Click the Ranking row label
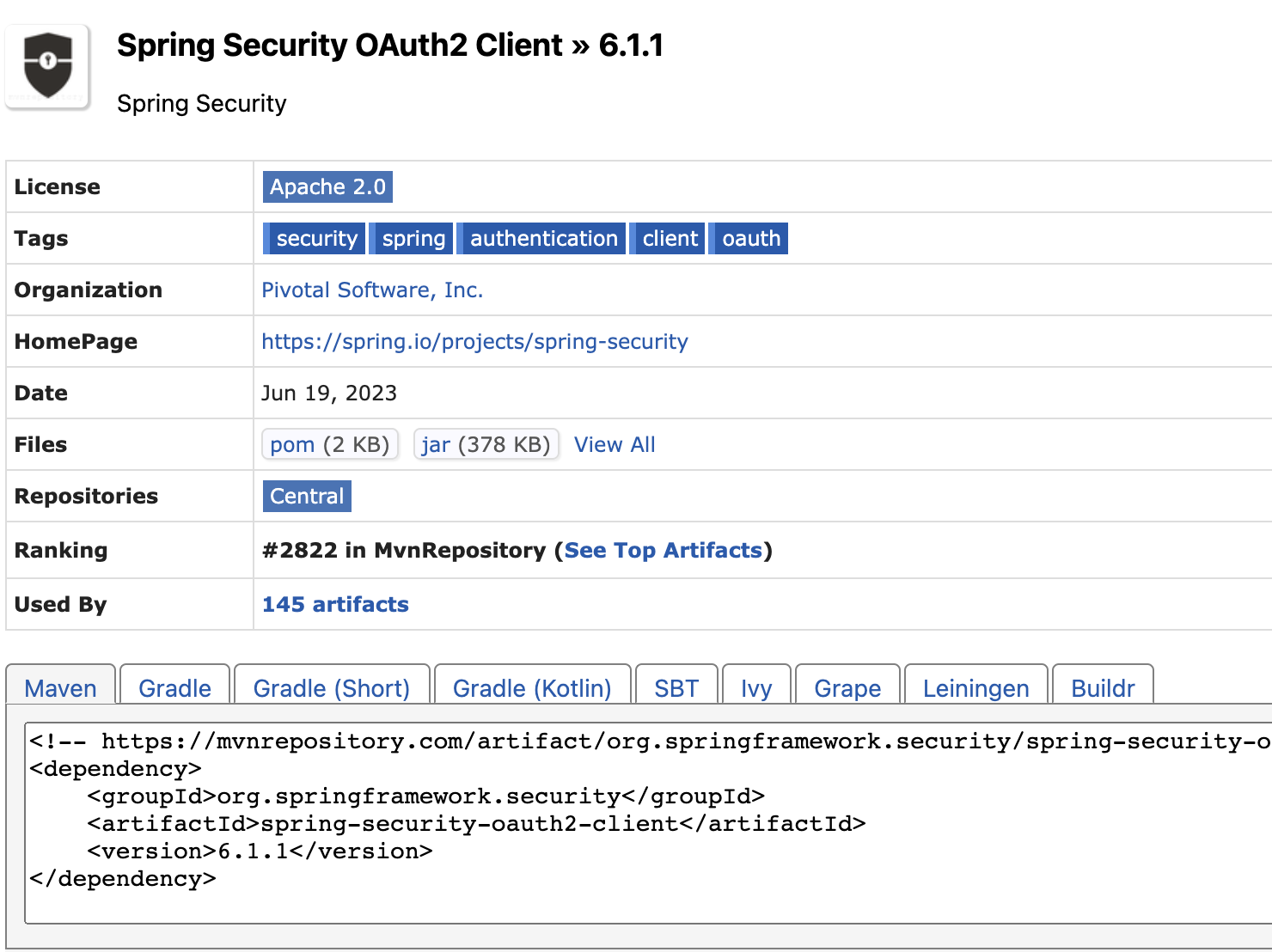Image resolution: width=1272 pixels, height=952 pixels. 61,550
